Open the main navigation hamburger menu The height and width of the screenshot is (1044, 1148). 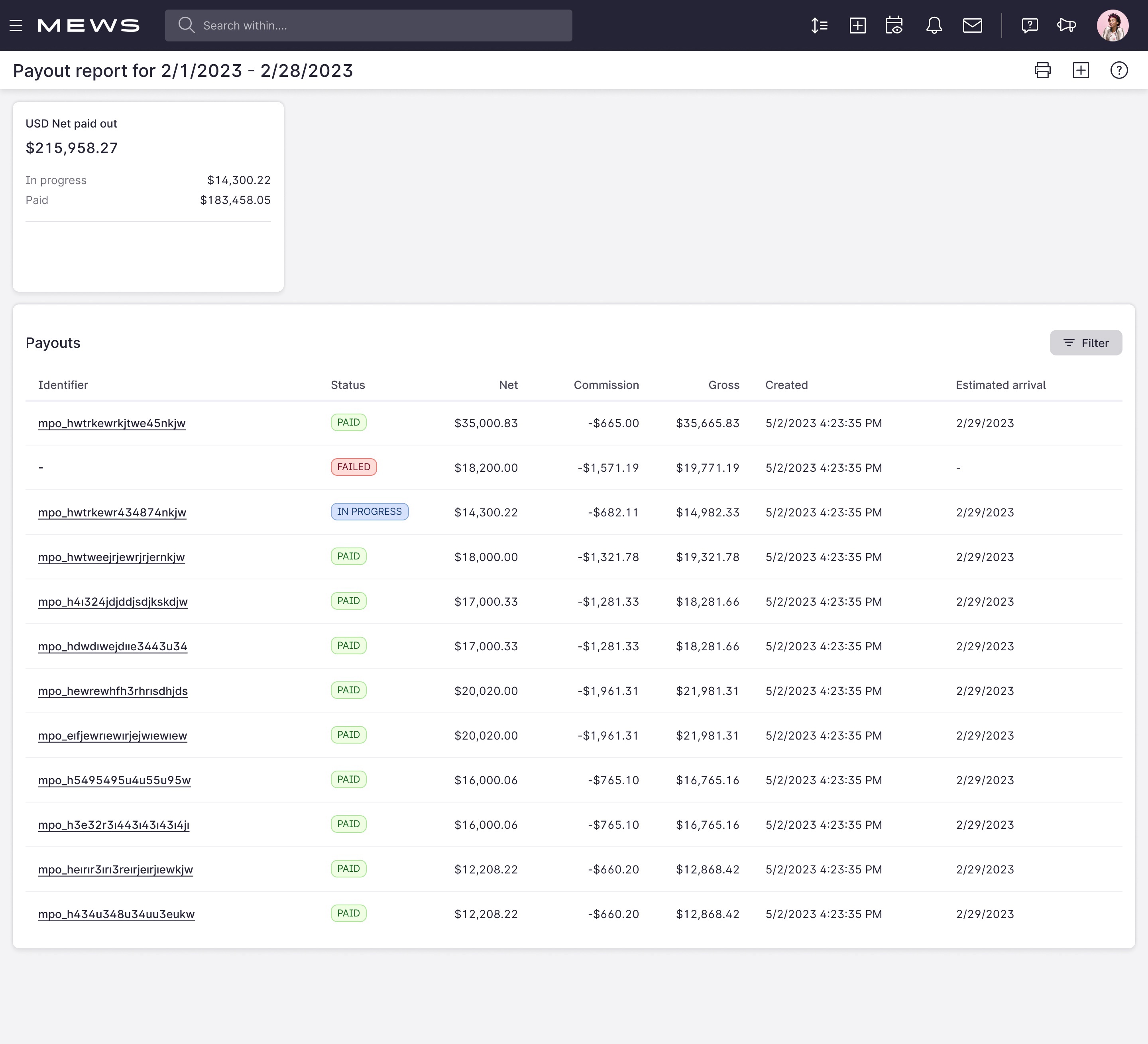16,25
